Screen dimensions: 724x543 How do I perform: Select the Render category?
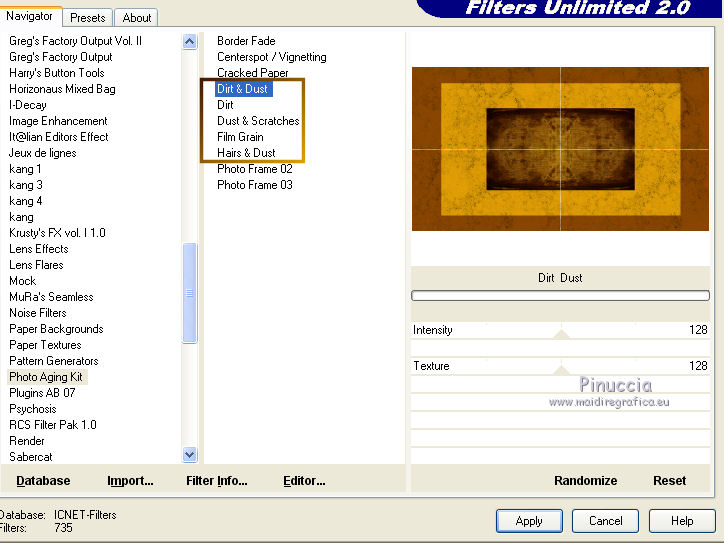click(x=27, y=441)
